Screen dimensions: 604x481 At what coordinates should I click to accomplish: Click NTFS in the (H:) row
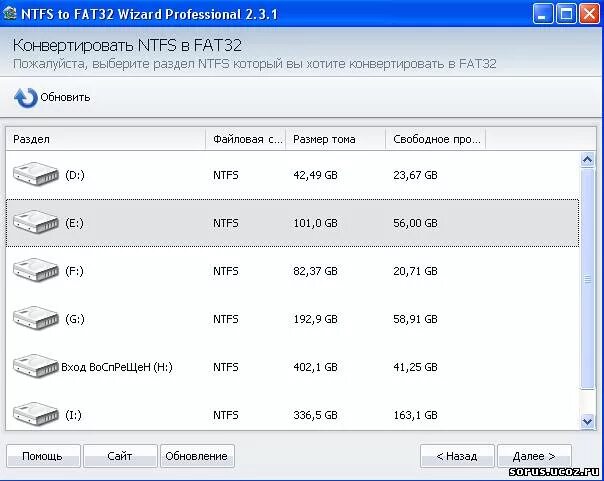tap(226, 367)
